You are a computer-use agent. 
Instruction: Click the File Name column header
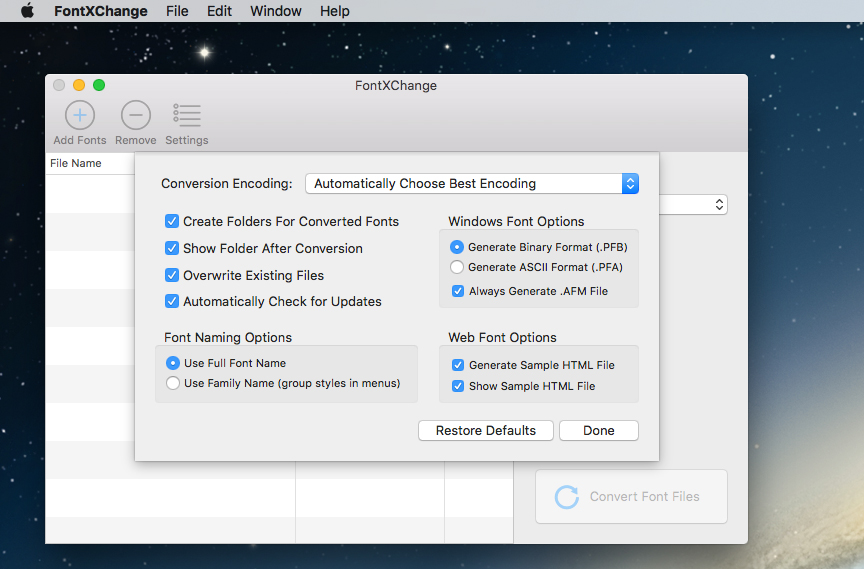coord(90,163)
